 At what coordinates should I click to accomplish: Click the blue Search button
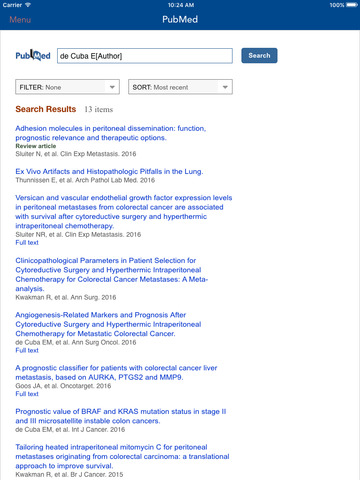[x=259, y=55]
